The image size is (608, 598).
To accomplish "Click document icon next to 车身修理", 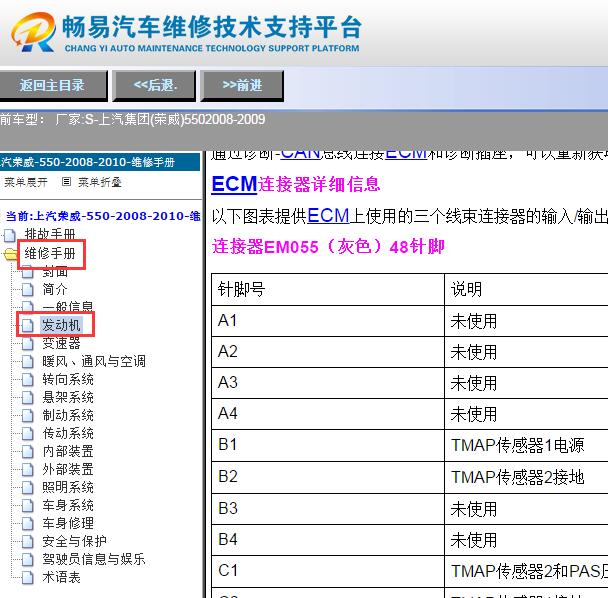I will (x=27, y=524).
